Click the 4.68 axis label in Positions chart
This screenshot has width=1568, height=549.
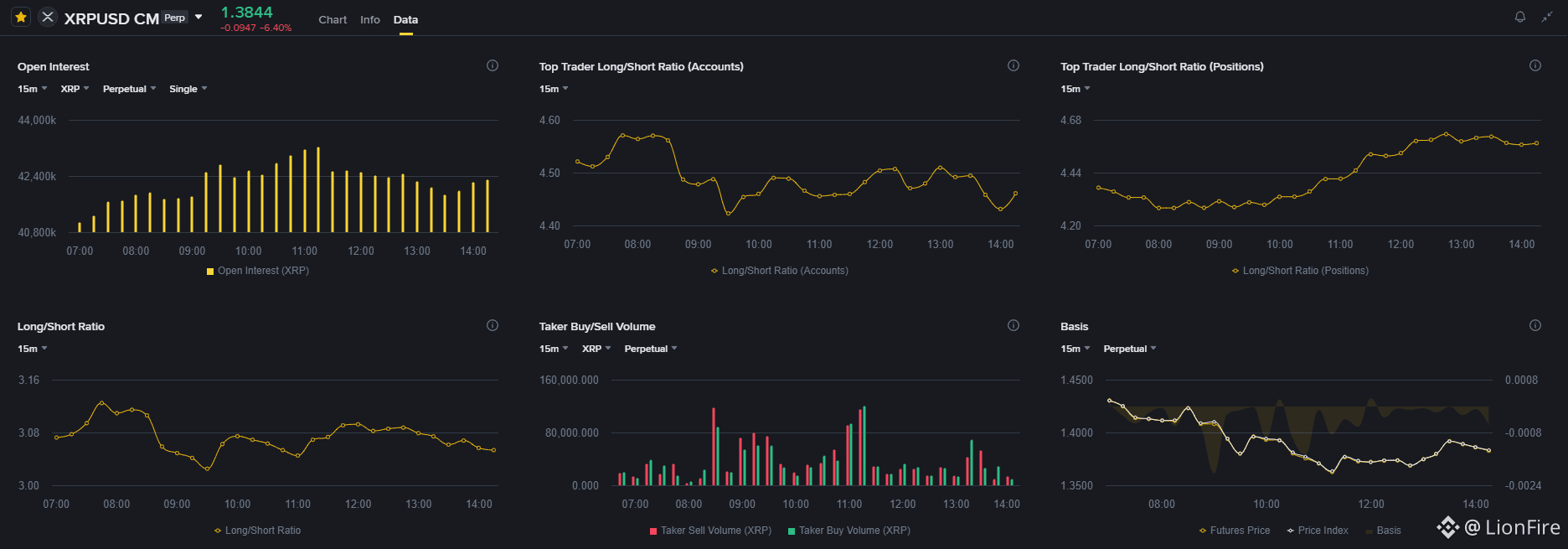point(1070,121)
